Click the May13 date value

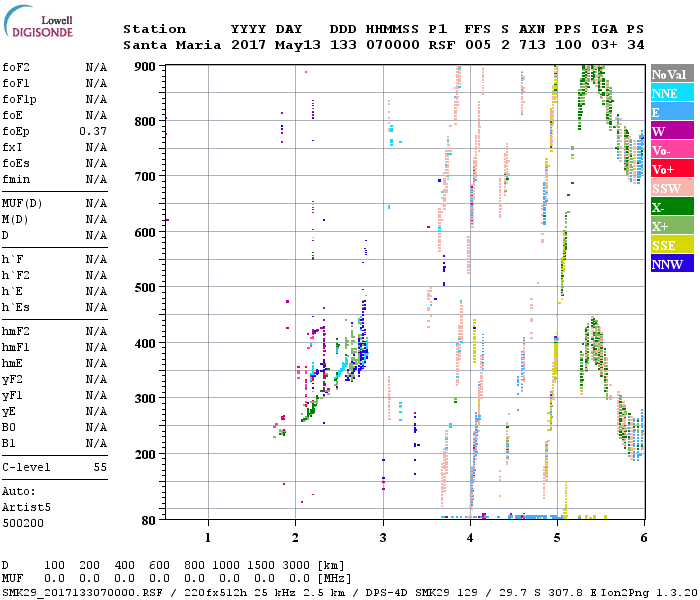[x=298, y=46]
